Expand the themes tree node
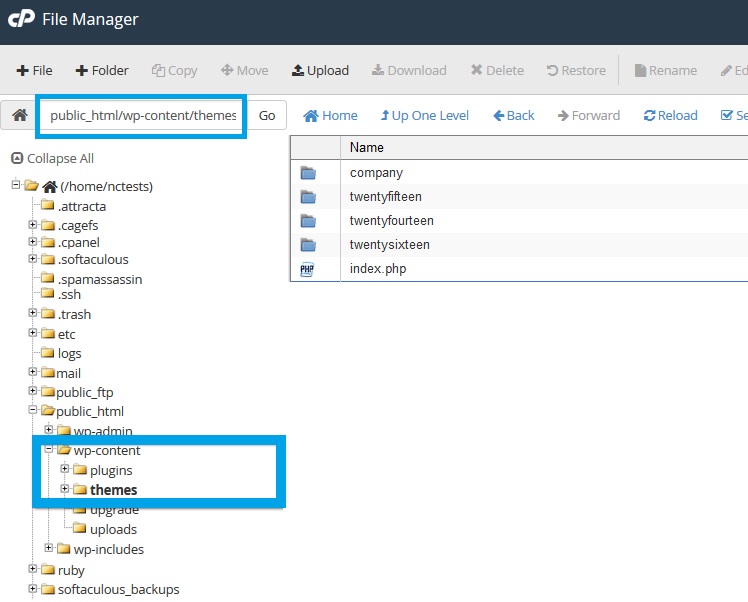Screen dimensions: 748x602 click(65, 489)
